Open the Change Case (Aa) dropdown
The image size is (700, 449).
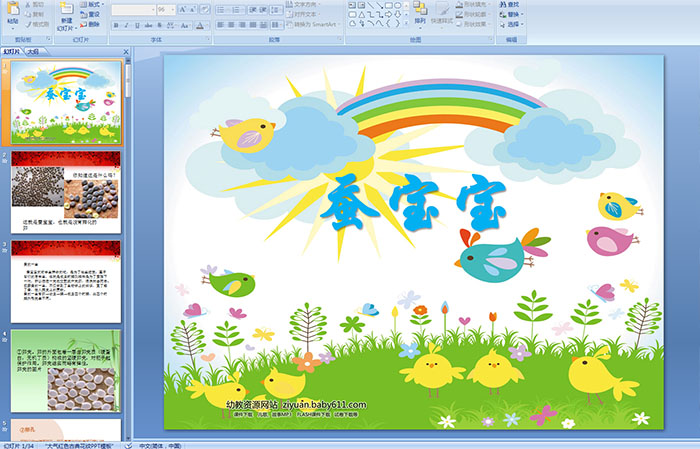coord(185,25)
